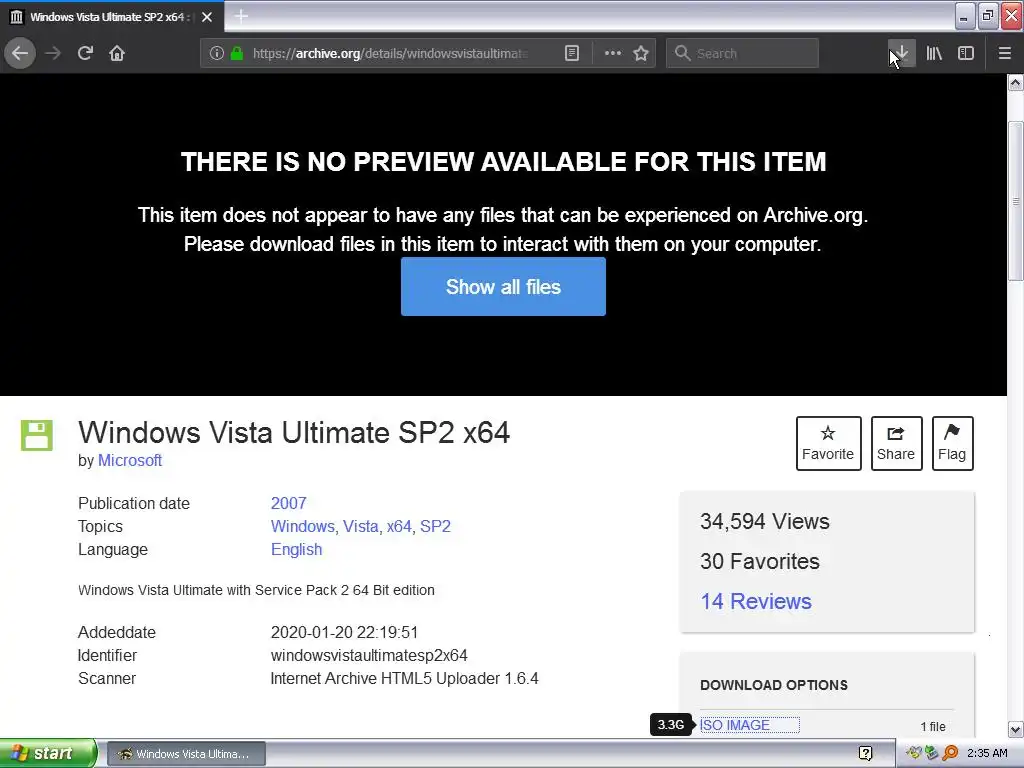
Task: Open the Firefox home page icon
Action: pos(117,53)
